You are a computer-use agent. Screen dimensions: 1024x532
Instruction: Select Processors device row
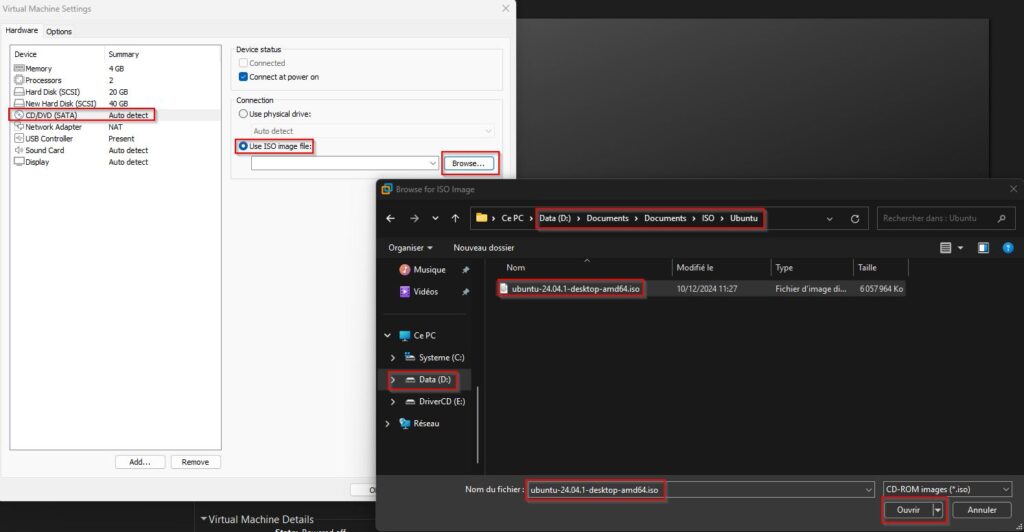click(x=115, y=80)
